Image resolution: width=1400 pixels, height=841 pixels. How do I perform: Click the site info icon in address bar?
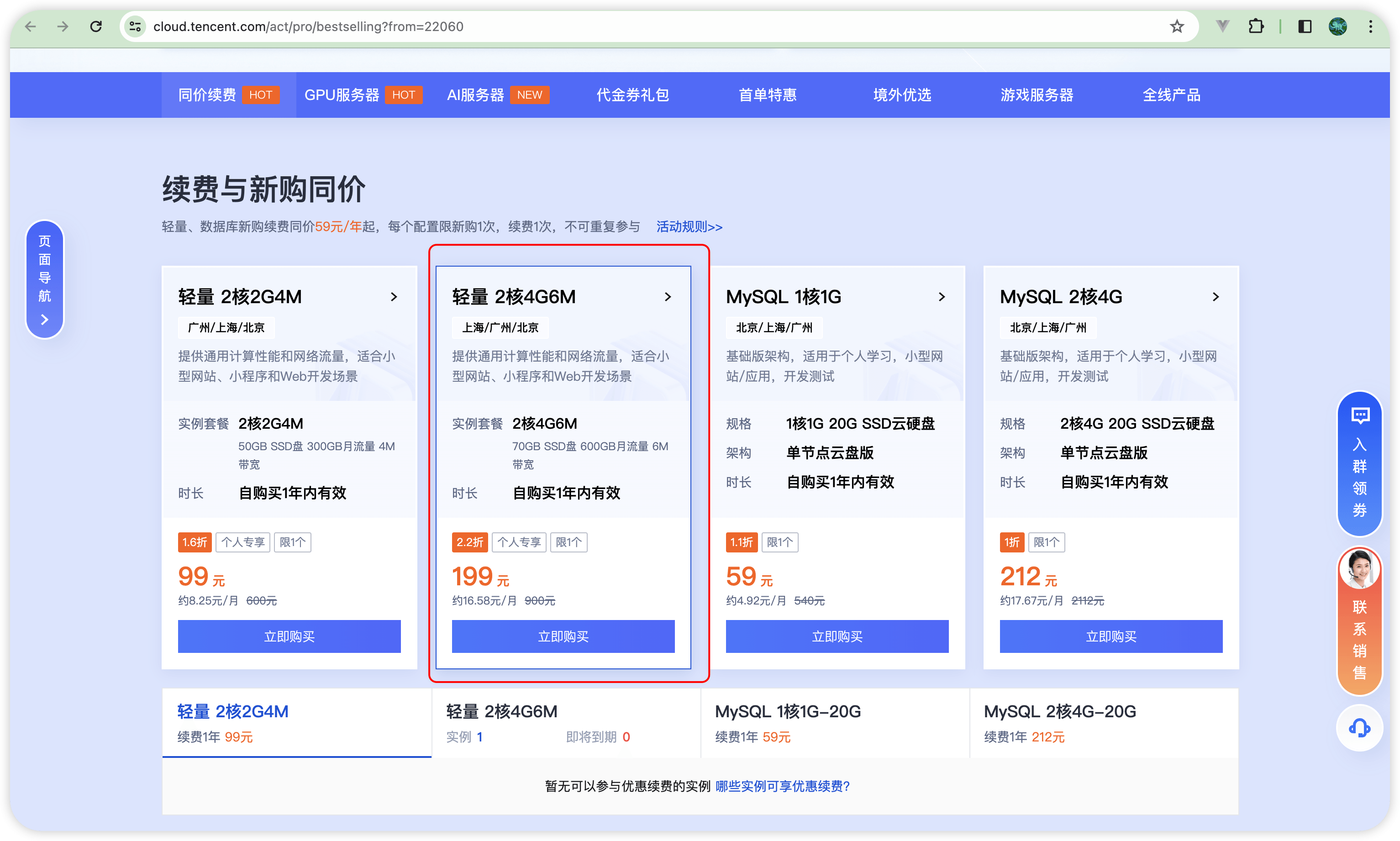pos(135,26)
